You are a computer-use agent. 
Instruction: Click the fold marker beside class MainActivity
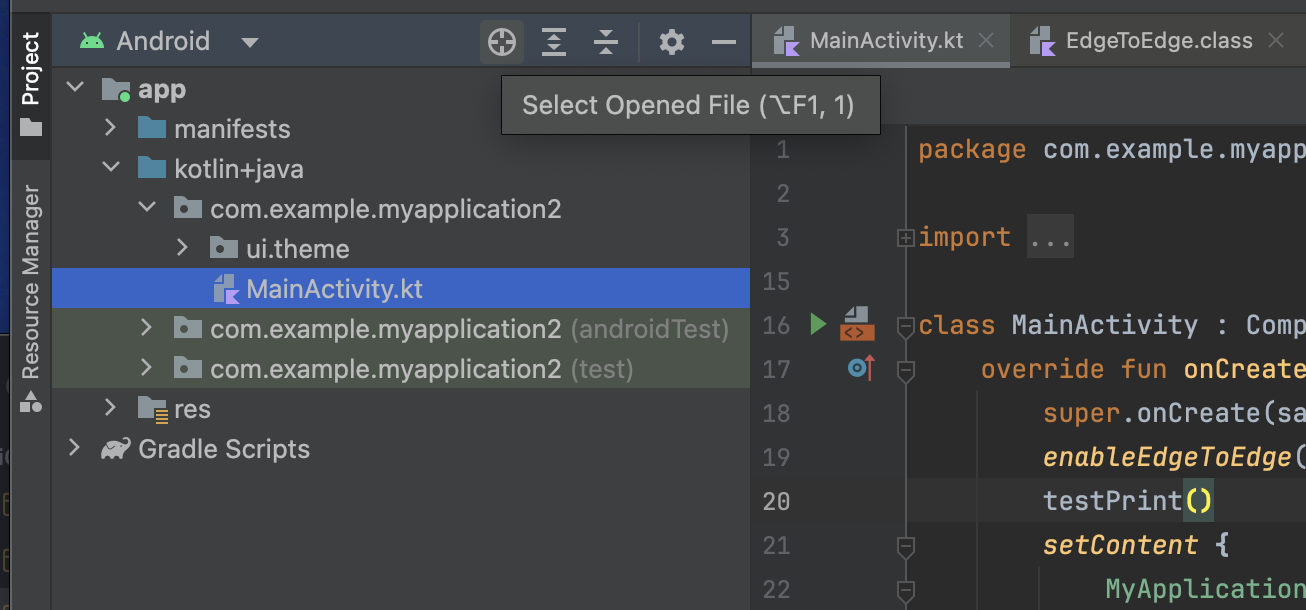pyautogui.click(x=906, y=324)
